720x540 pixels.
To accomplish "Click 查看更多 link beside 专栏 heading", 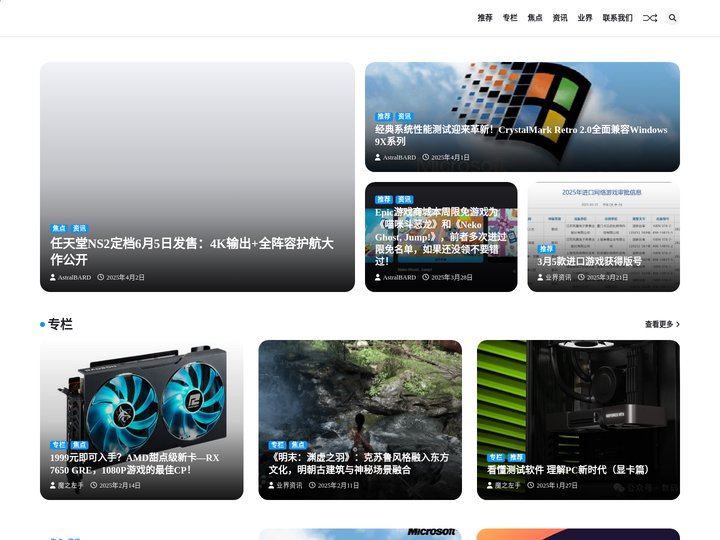I will 662,324.
